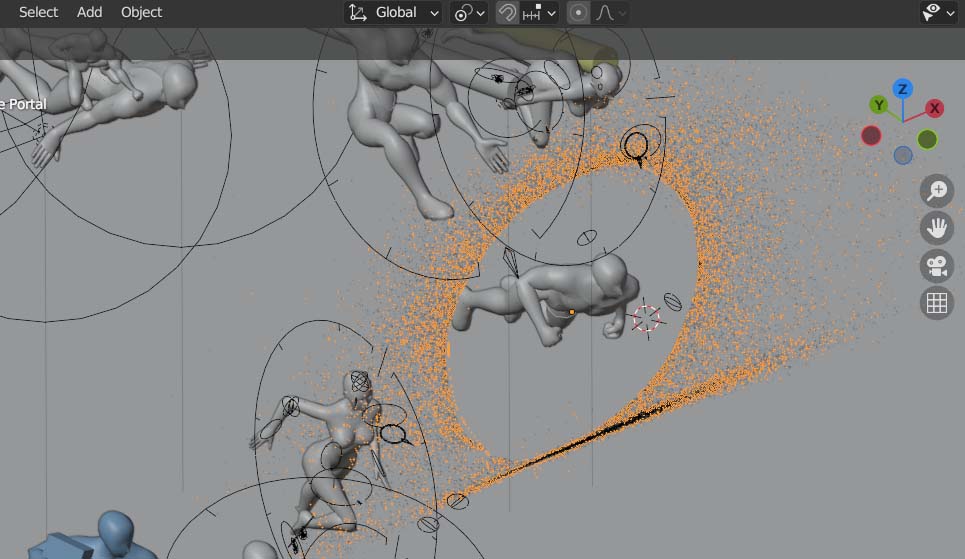Toggle snapping magnet button

coord(508,13)
